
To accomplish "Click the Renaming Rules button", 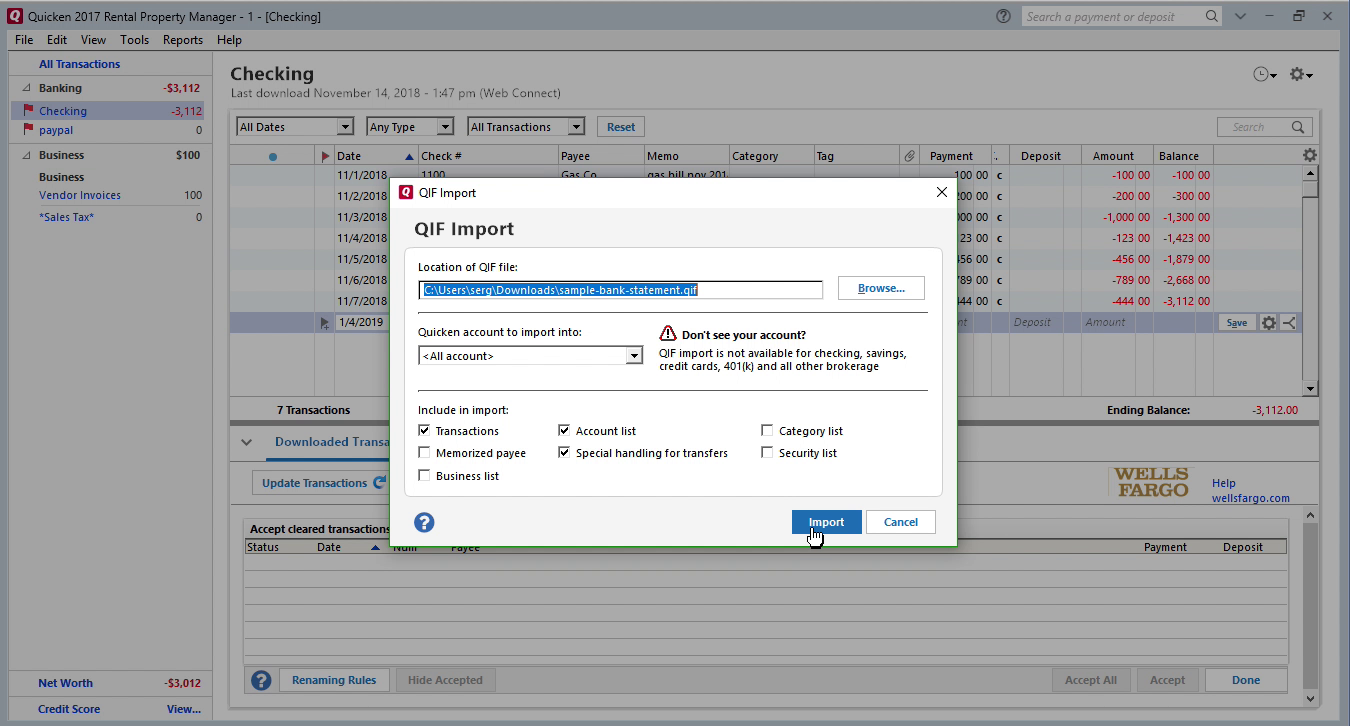I will coord(334,680).
